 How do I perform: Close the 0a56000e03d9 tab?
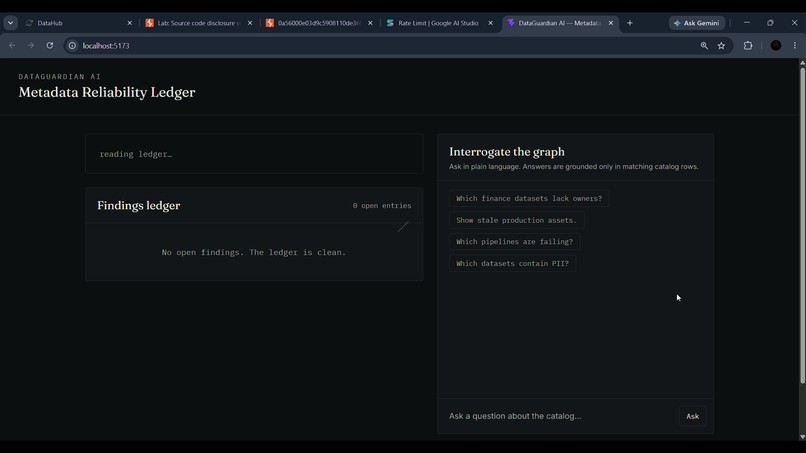click(x=370, y=23)
